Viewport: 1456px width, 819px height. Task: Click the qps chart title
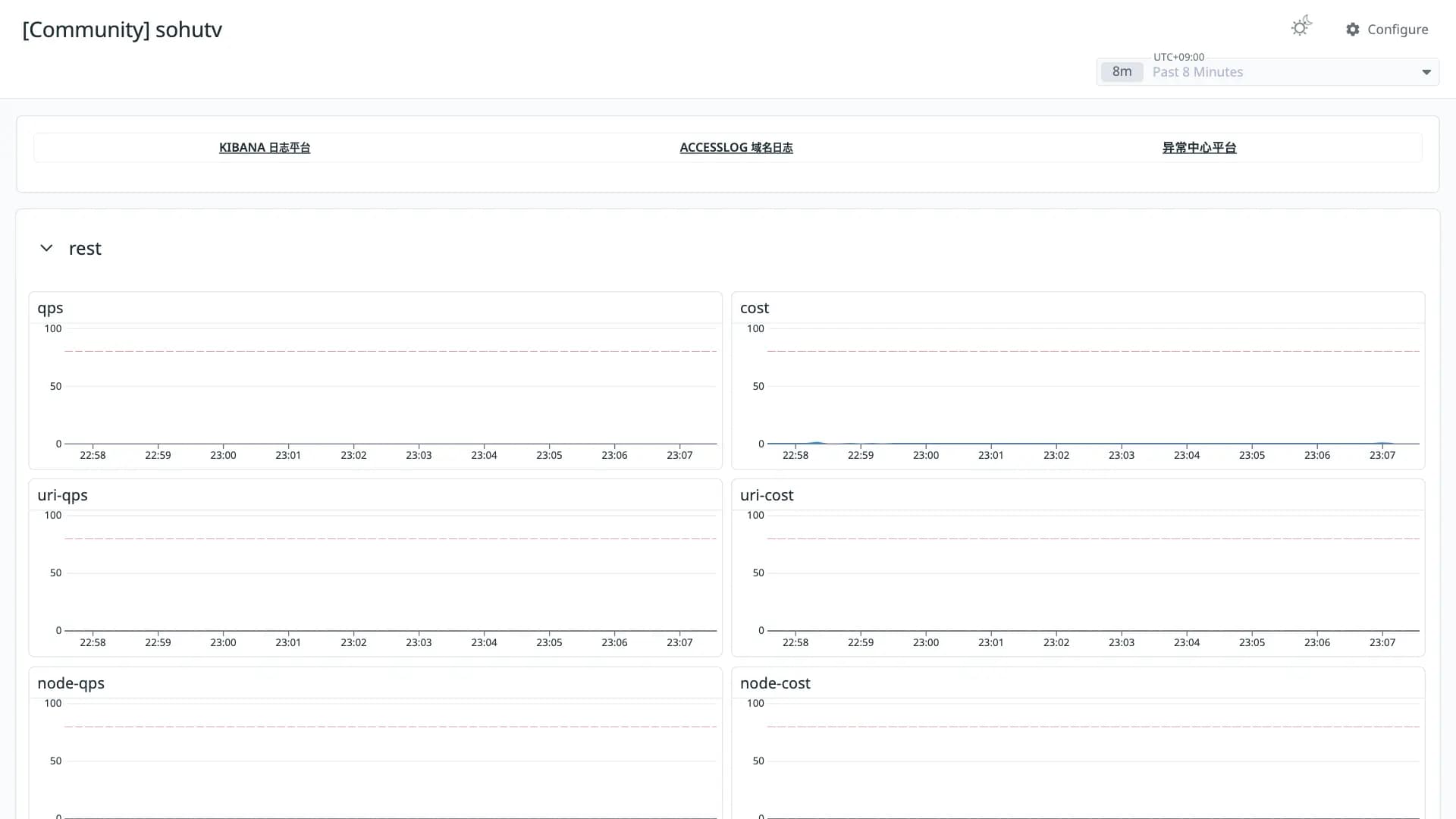(x=50, y=309)
